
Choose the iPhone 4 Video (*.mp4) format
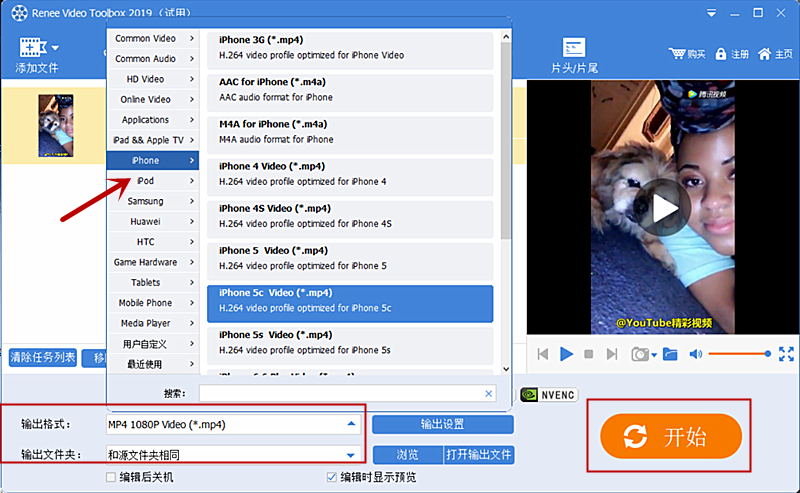350,177
